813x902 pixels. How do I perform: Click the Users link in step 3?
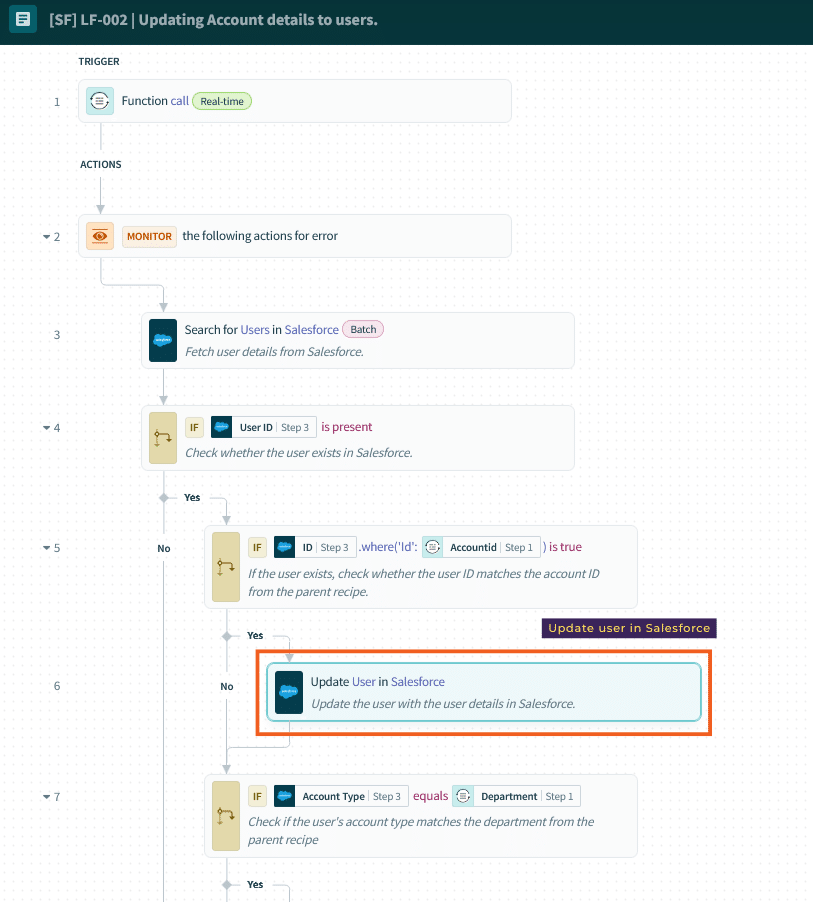255,330
